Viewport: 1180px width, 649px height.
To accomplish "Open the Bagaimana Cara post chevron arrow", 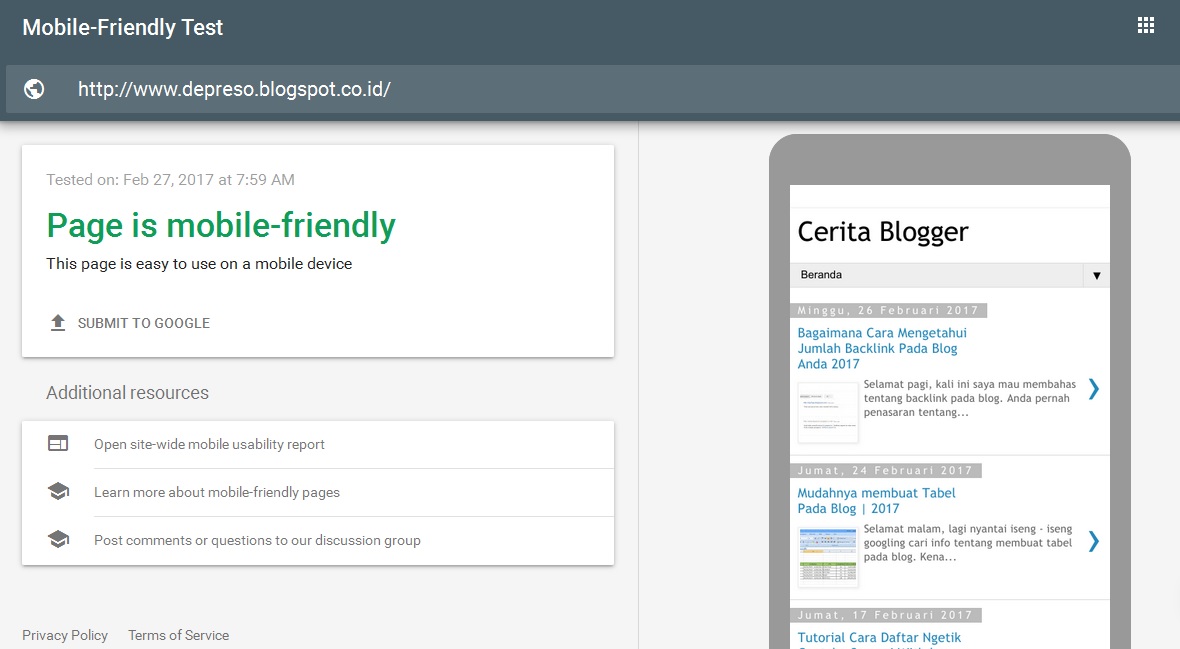I will coord(1093,389).
